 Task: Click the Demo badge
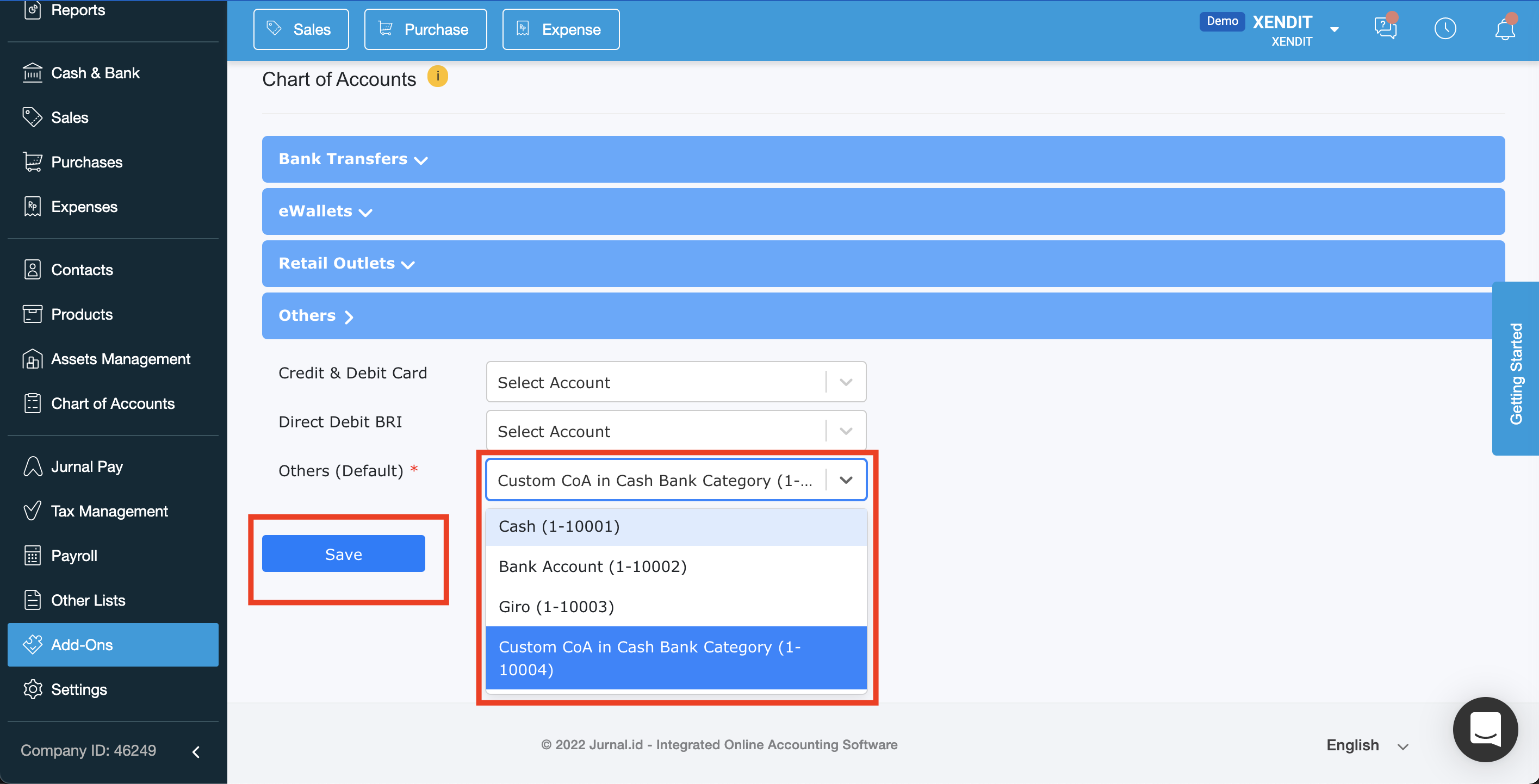pos(1222,21)
